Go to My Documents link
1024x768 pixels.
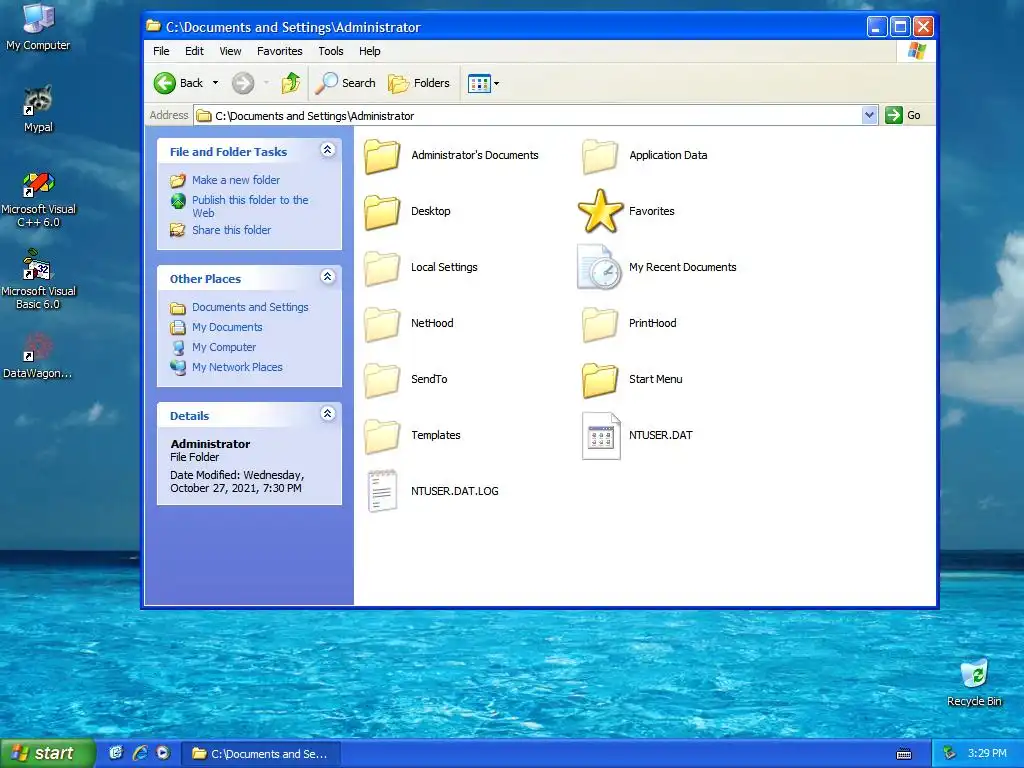click(x=227, y=327)
